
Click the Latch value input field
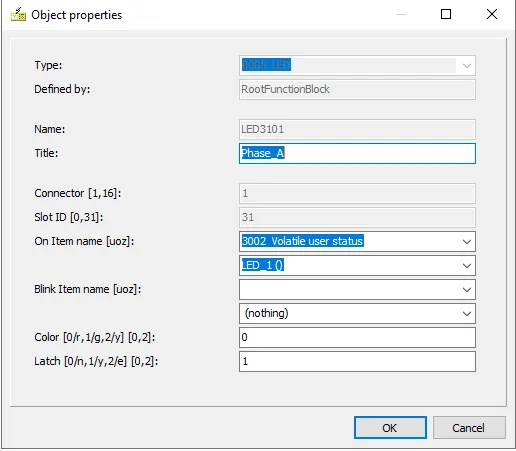tap(357, 361)
